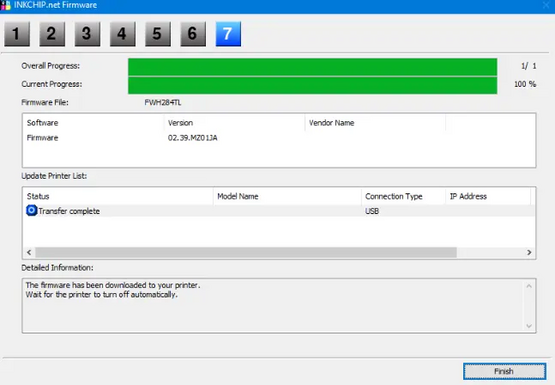Select the highlighted step 7 icon
Image resolution: width=555 pixels, height=385 pixels.
pyautogui.click(x=228, y=34)
